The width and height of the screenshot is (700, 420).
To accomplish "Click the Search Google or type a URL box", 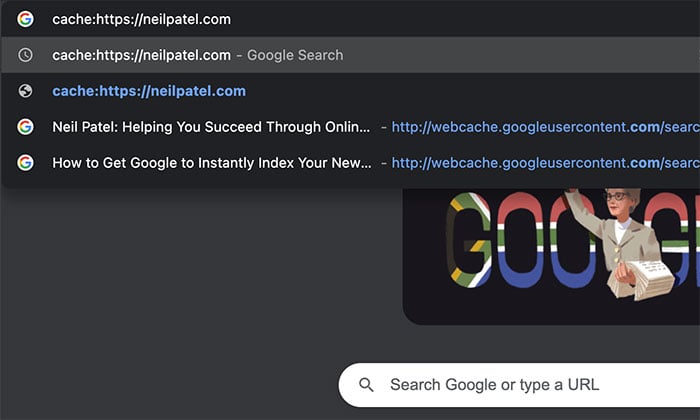I will coord(519,385).
